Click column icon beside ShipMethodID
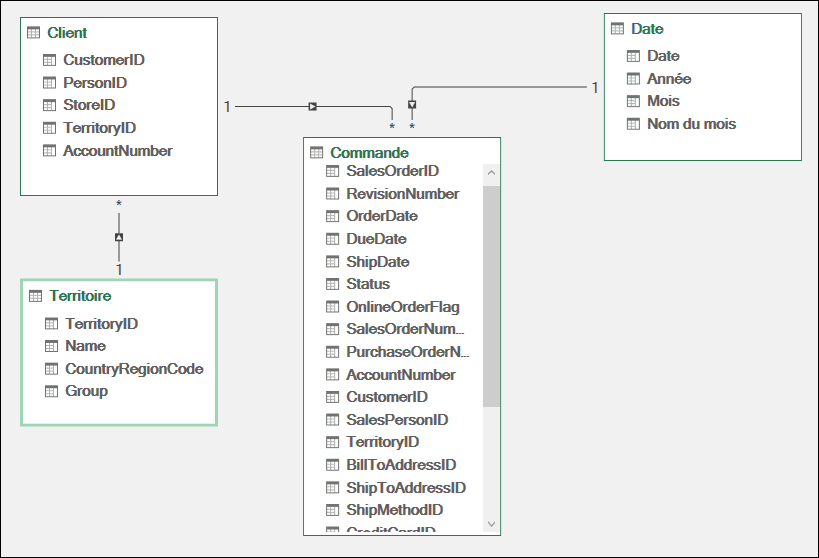This screenshot has width=819, height=558. tap(332, 510)
